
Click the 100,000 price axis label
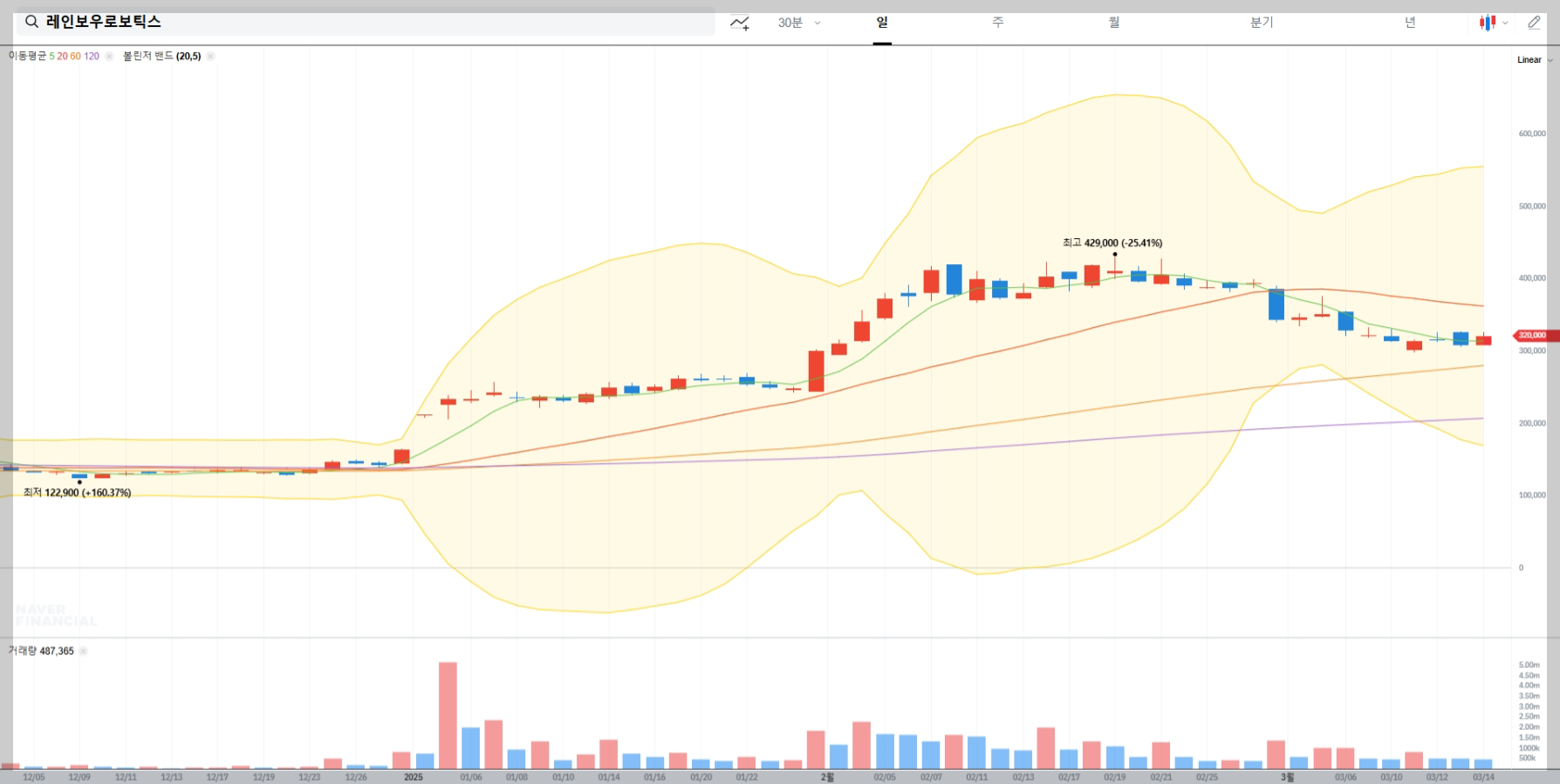(x=1532, y=495)
